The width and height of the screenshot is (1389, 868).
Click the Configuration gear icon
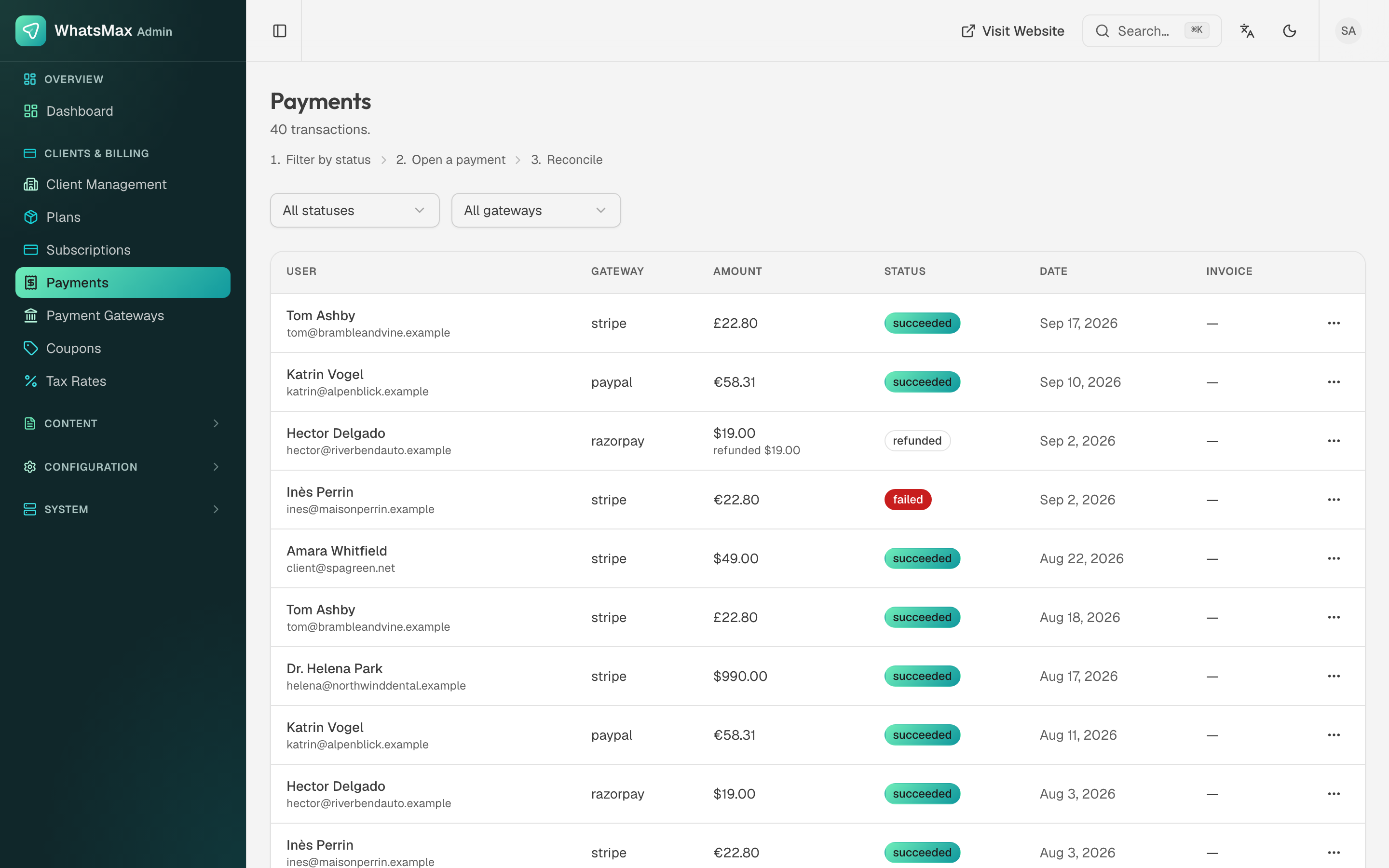coord(30,467)
